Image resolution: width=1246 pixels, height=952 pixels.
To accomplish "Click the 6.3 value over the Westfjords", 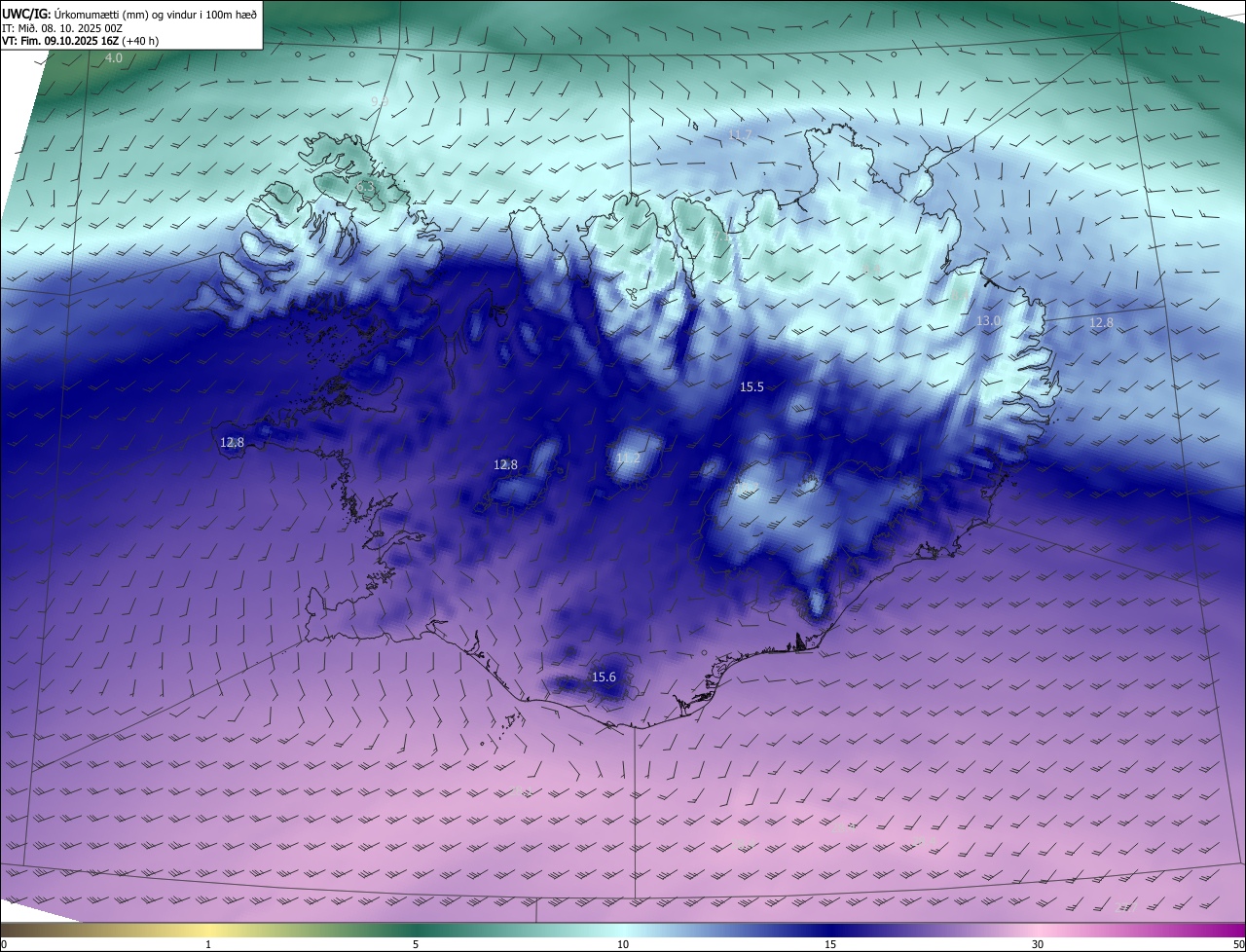I will pos(365,186).
